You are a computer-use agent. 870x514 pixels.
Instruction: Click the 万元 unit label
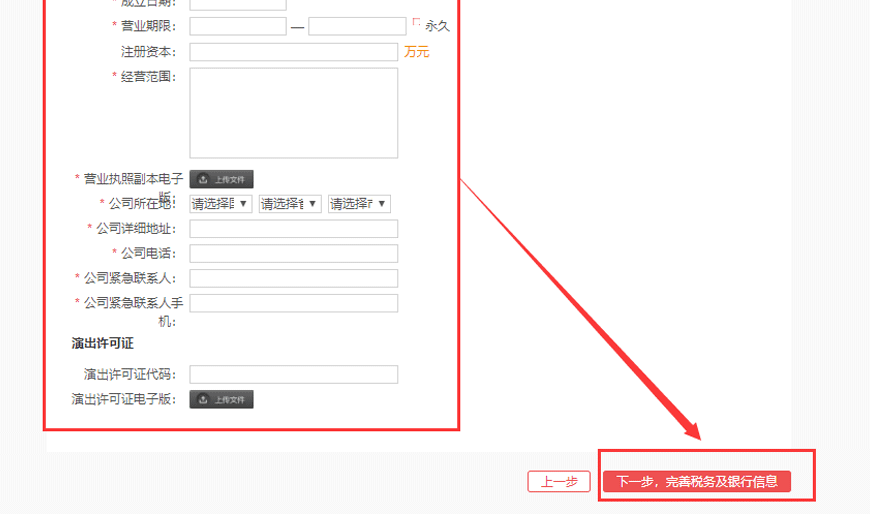417,52
